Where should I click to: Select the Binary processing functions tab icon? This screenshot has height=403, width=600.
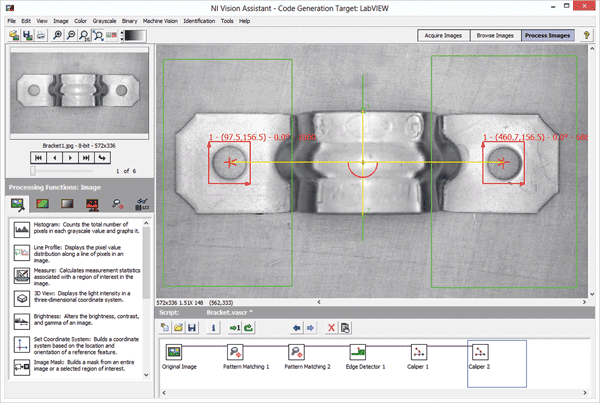pyautogui.click(x=92, y=204)
